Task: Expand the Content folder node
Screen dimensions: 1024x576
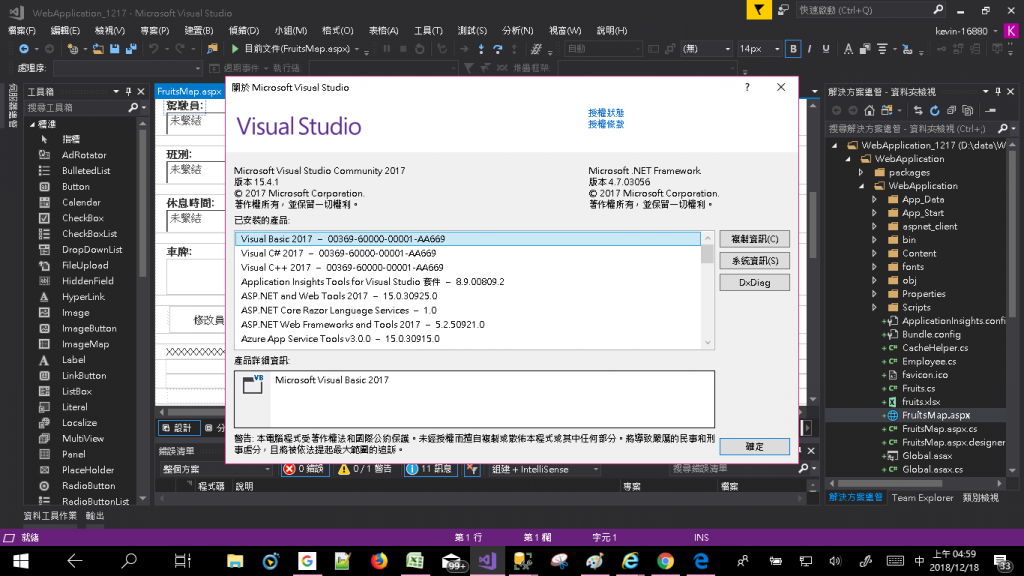Action: coord(874,253)
